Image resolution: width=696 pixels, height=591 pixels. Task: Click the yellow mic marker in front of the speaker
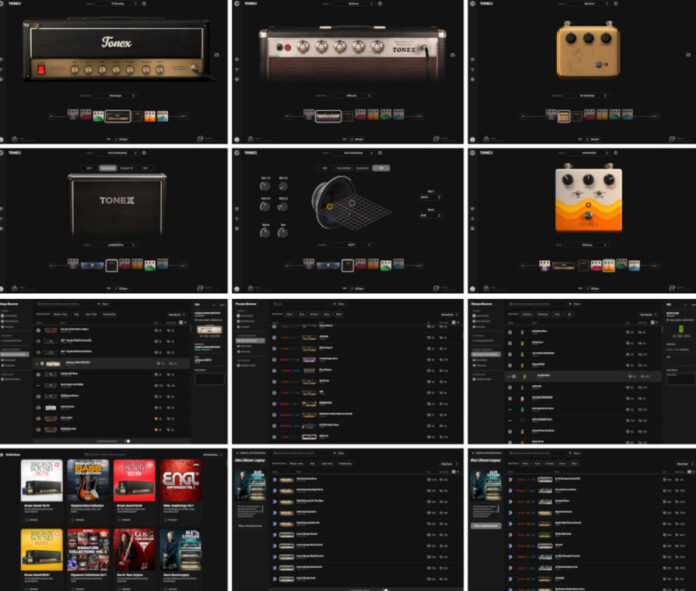point(330,206)
